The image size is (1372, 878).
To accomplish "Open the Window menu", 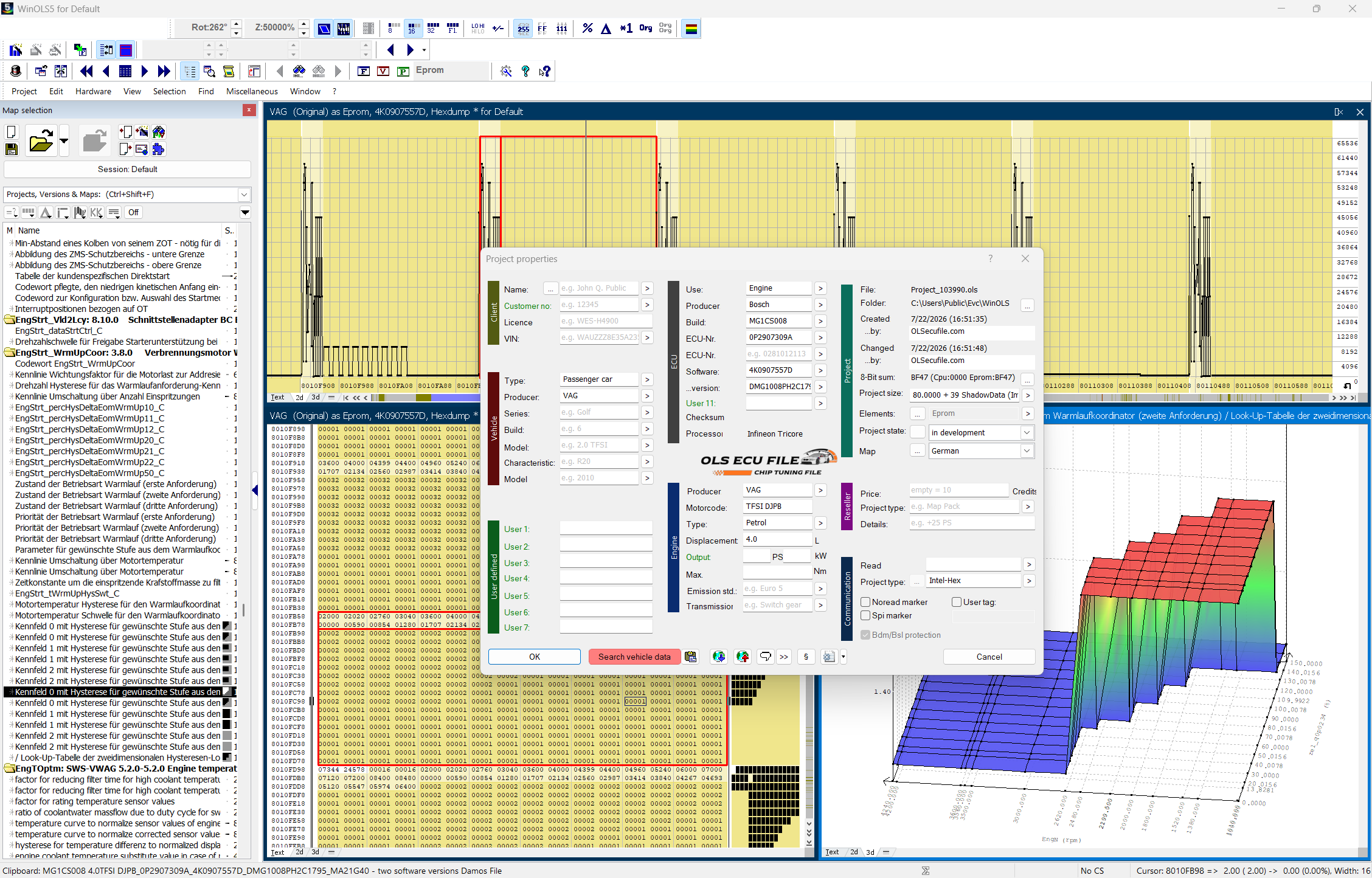I will click(305, 91).
